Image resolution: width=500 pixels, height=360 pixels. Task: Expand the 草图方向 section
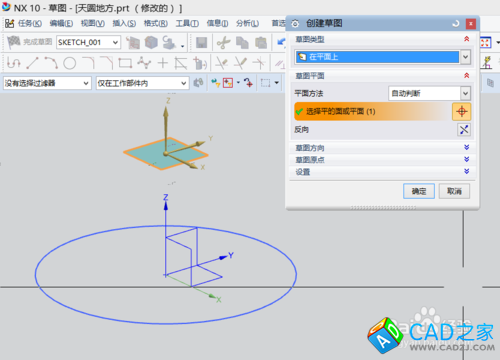click(x=382, y=148)
